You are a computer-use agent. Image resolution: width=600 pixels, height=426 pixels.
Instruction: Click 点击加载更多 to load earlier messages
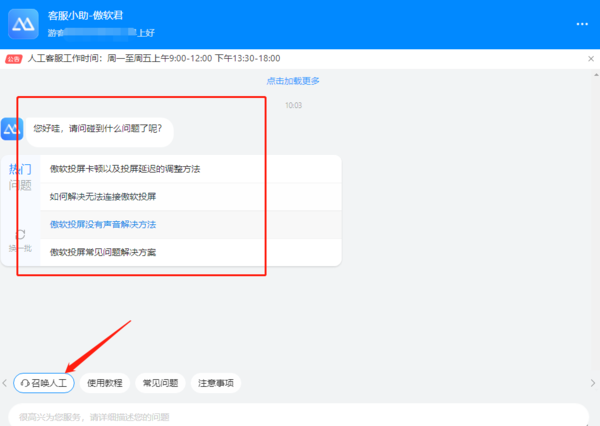click(294, 81)
